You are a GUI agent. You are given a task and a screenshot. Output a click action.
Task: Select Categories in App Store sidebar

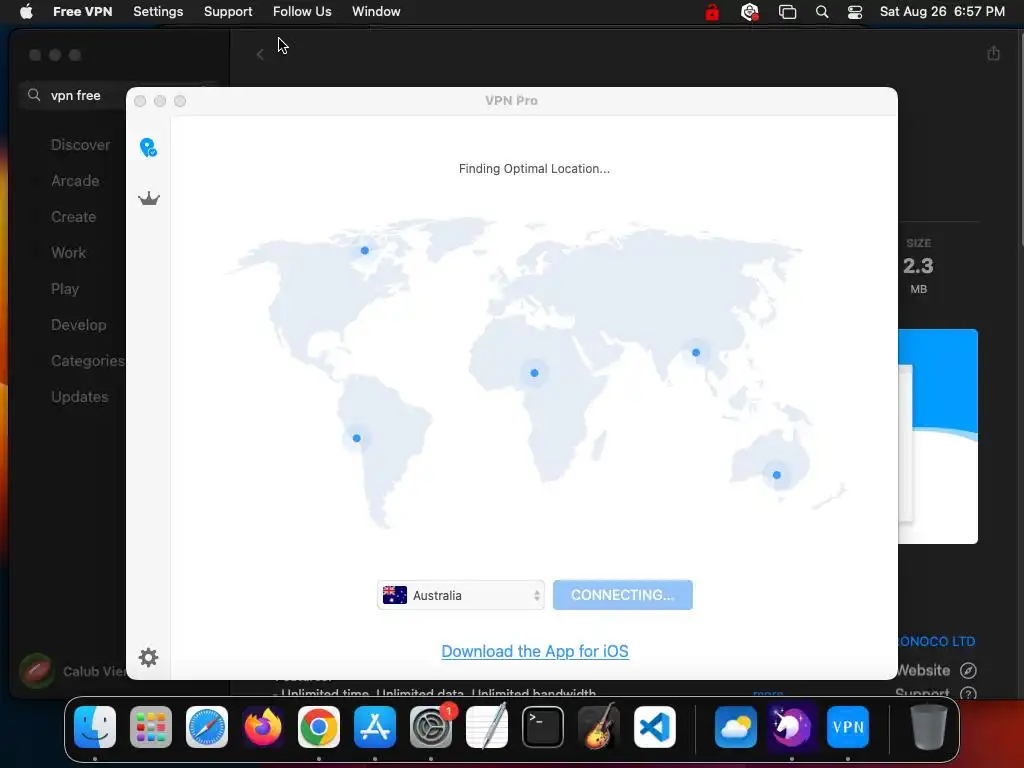point(88,360)
